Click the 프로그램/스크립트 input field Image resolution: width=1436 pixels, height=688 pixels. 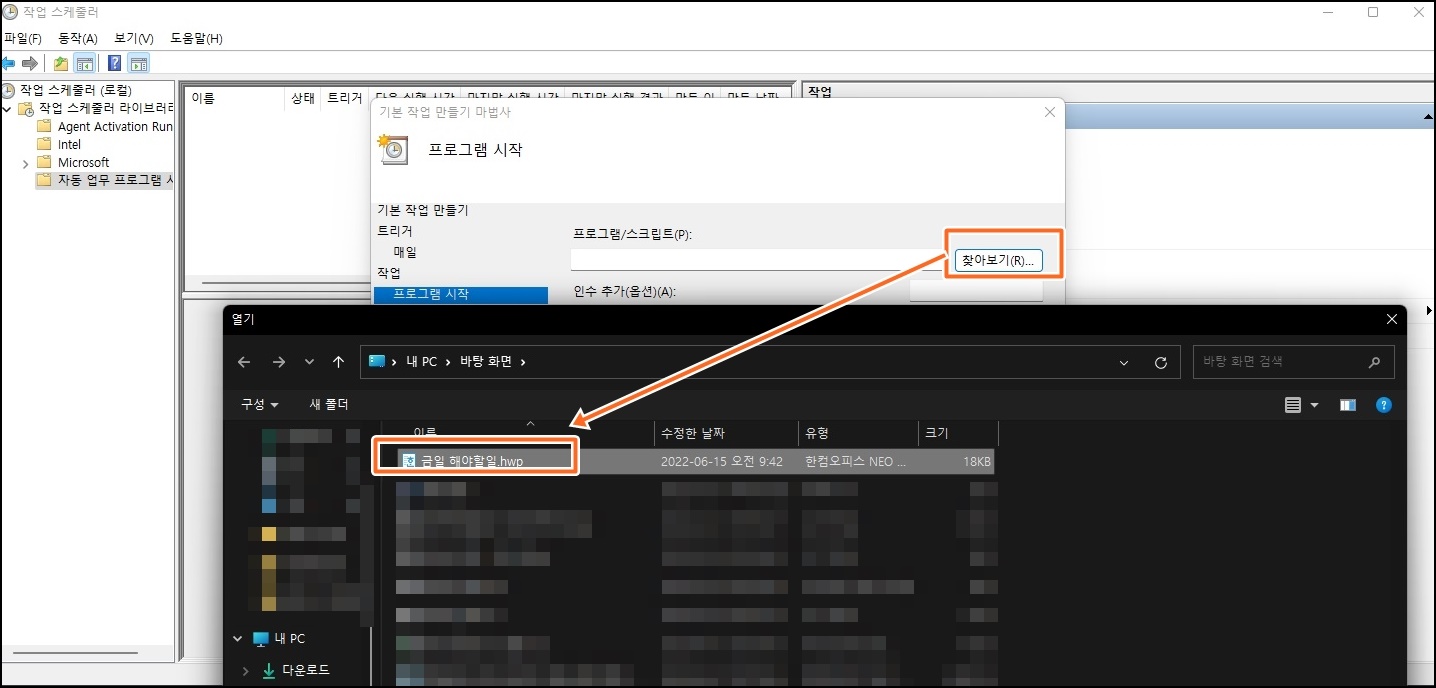click(x=757, y=260)
